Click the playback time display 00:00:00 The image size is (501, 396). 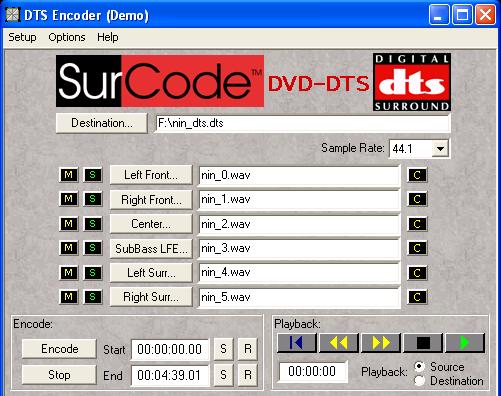pyautogui.click(x=313, y=371)
